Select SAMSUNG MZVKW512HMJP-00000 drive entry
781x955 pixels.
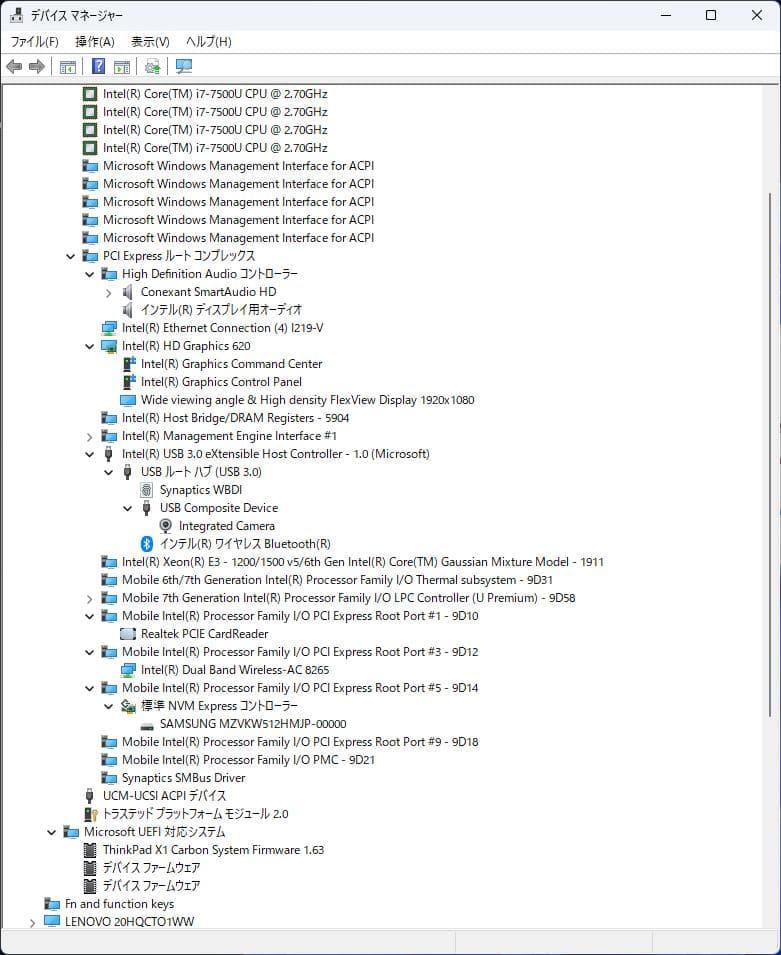point(252,724)
